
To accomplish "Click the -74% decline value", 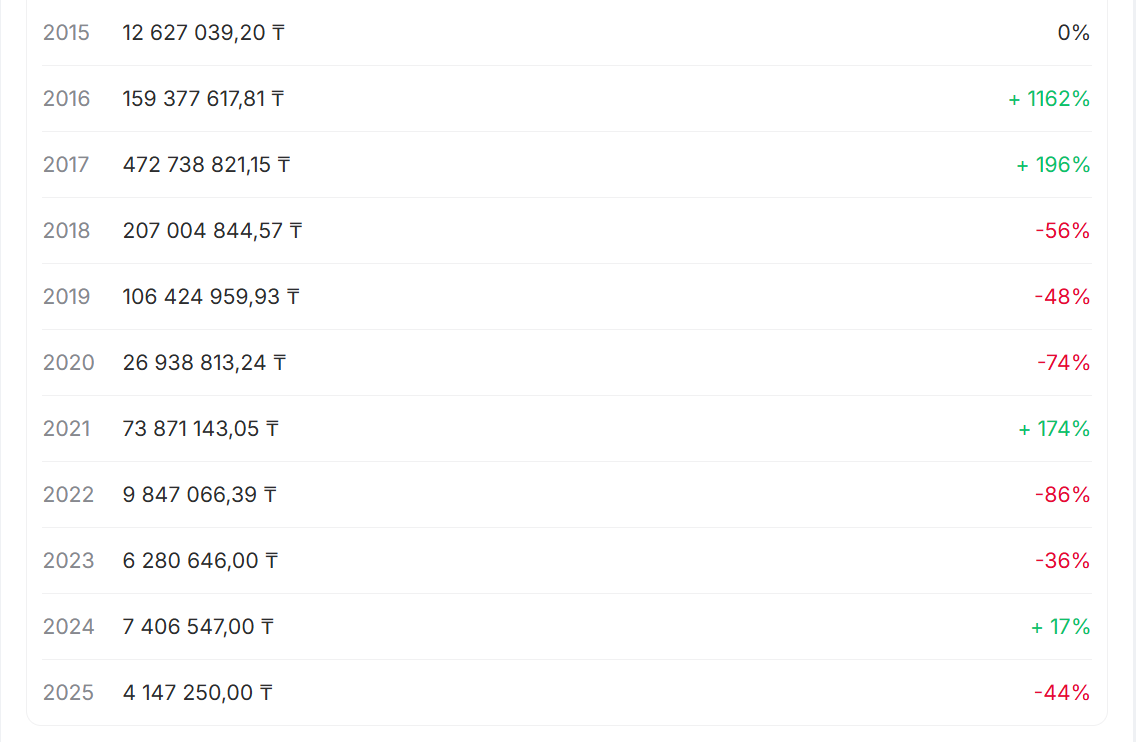I will click(x=1063, y=363).
